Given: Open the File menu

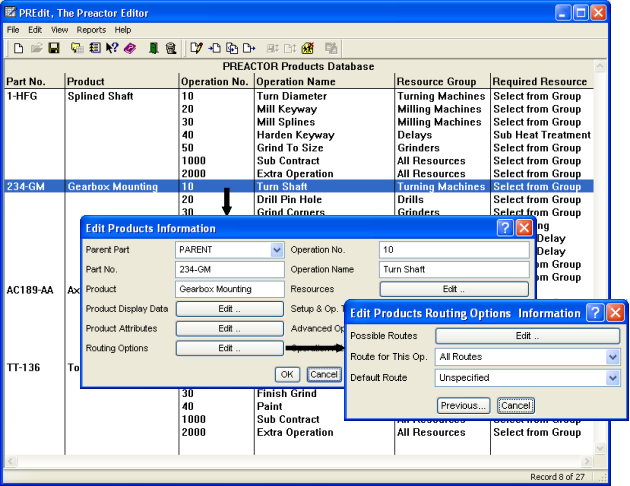Looking at the screenshot, I should coord(13,30).
